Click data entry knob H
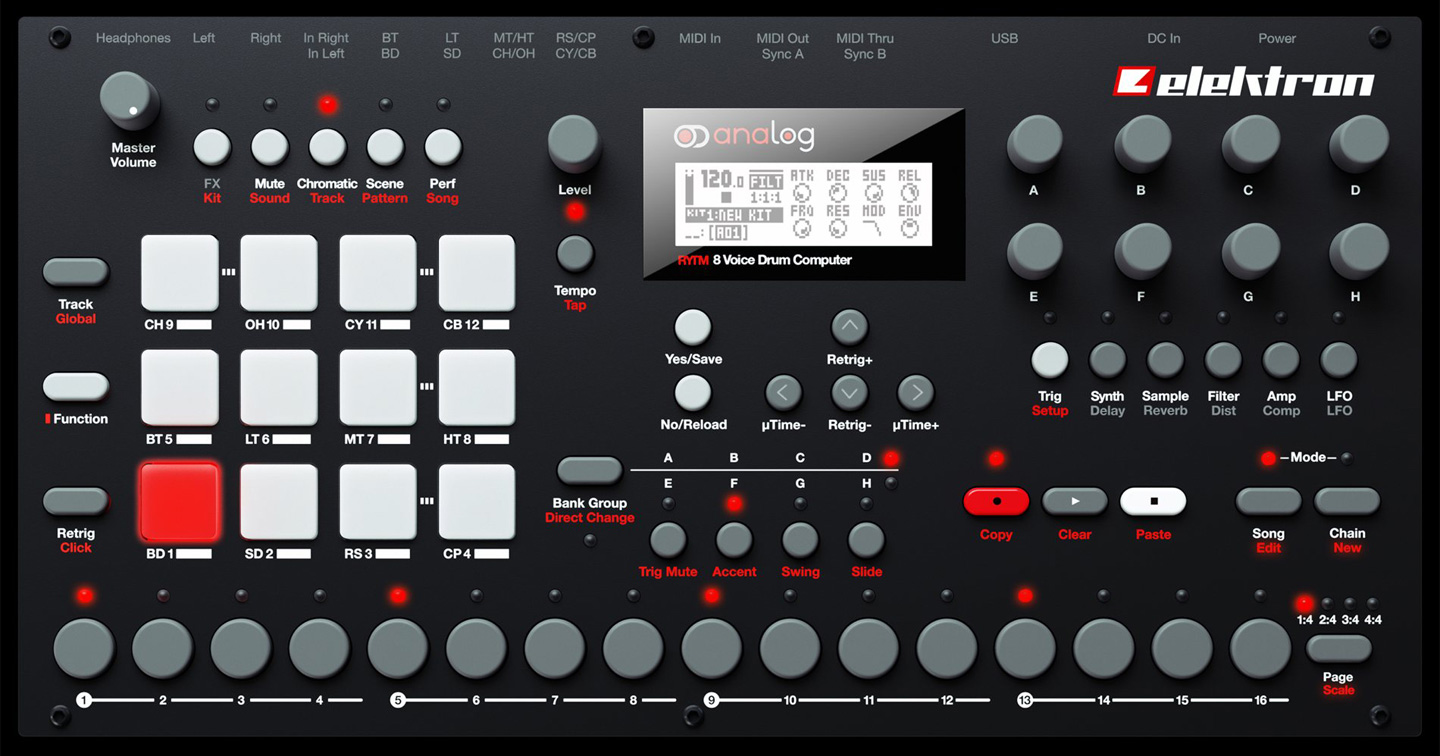The height and width of the screenshot is (756, 1440). coord(1358,251)
